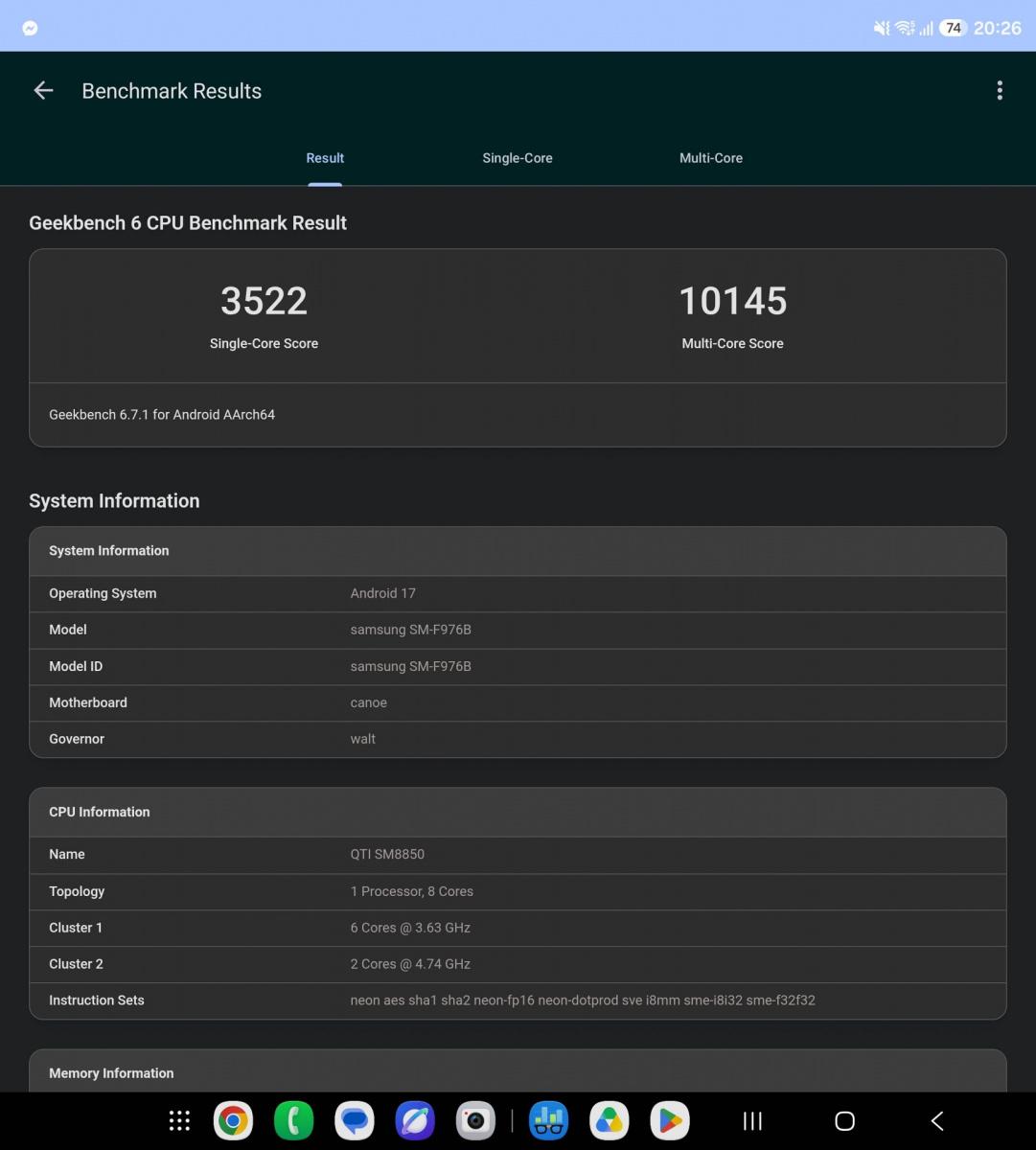Tap the Model value samsung SM-F976B
The image size is (1036, 1150).
411,630
